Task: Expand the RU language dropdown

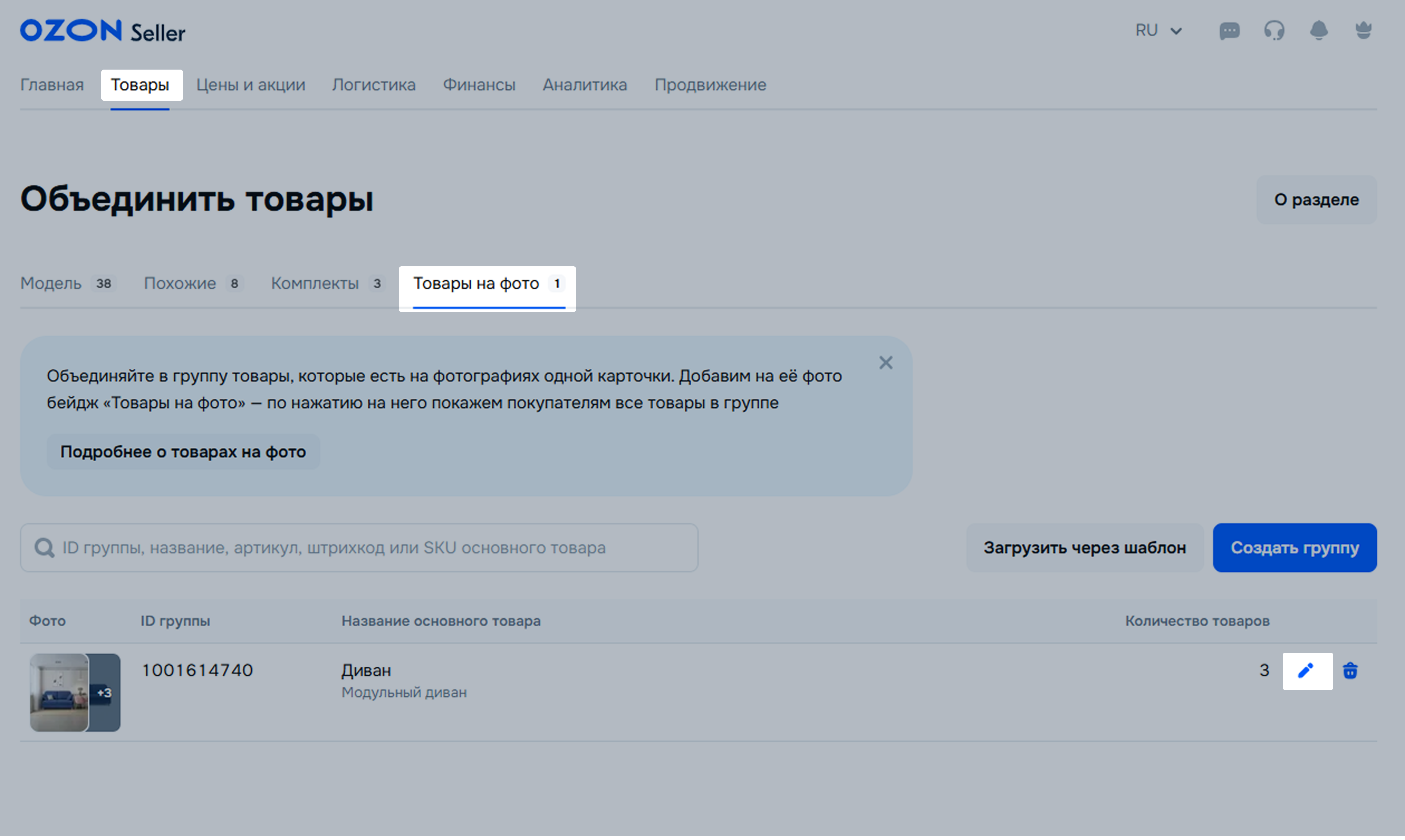Action: coord(1159,30)
